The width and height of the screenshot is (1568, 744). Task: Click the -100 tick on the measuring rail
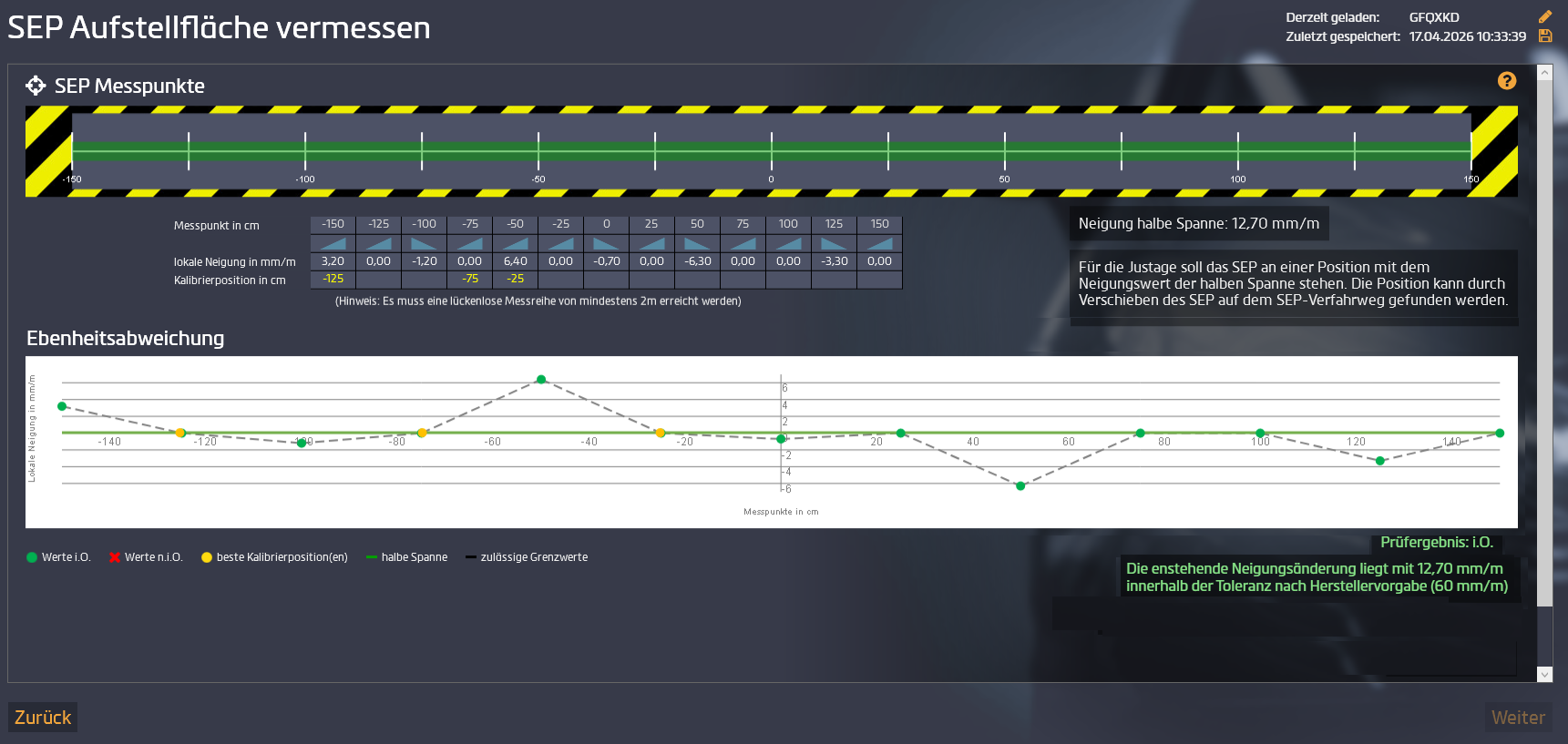[x=305, y=151]
